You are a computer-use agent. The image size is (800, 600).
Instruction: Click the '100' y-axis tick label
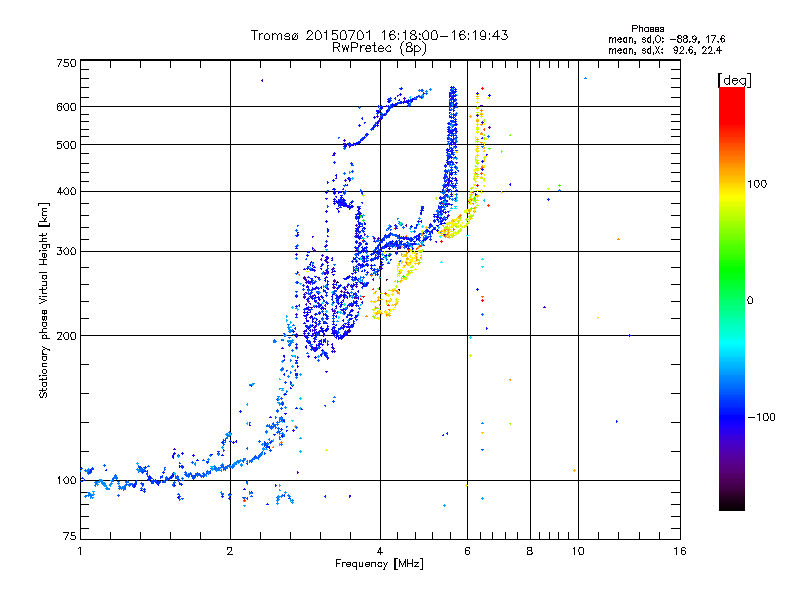coord(66,481)
